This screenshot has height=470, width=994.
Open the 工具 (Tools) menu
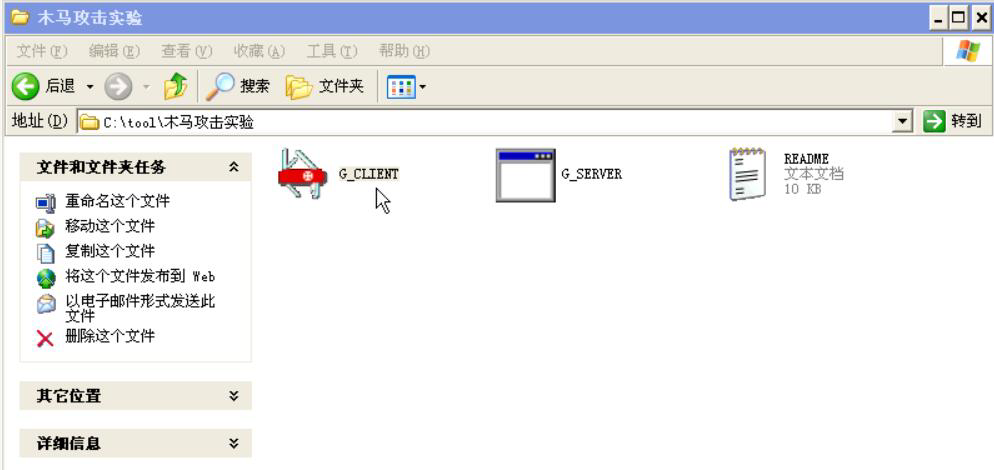(x=332, y=51)
